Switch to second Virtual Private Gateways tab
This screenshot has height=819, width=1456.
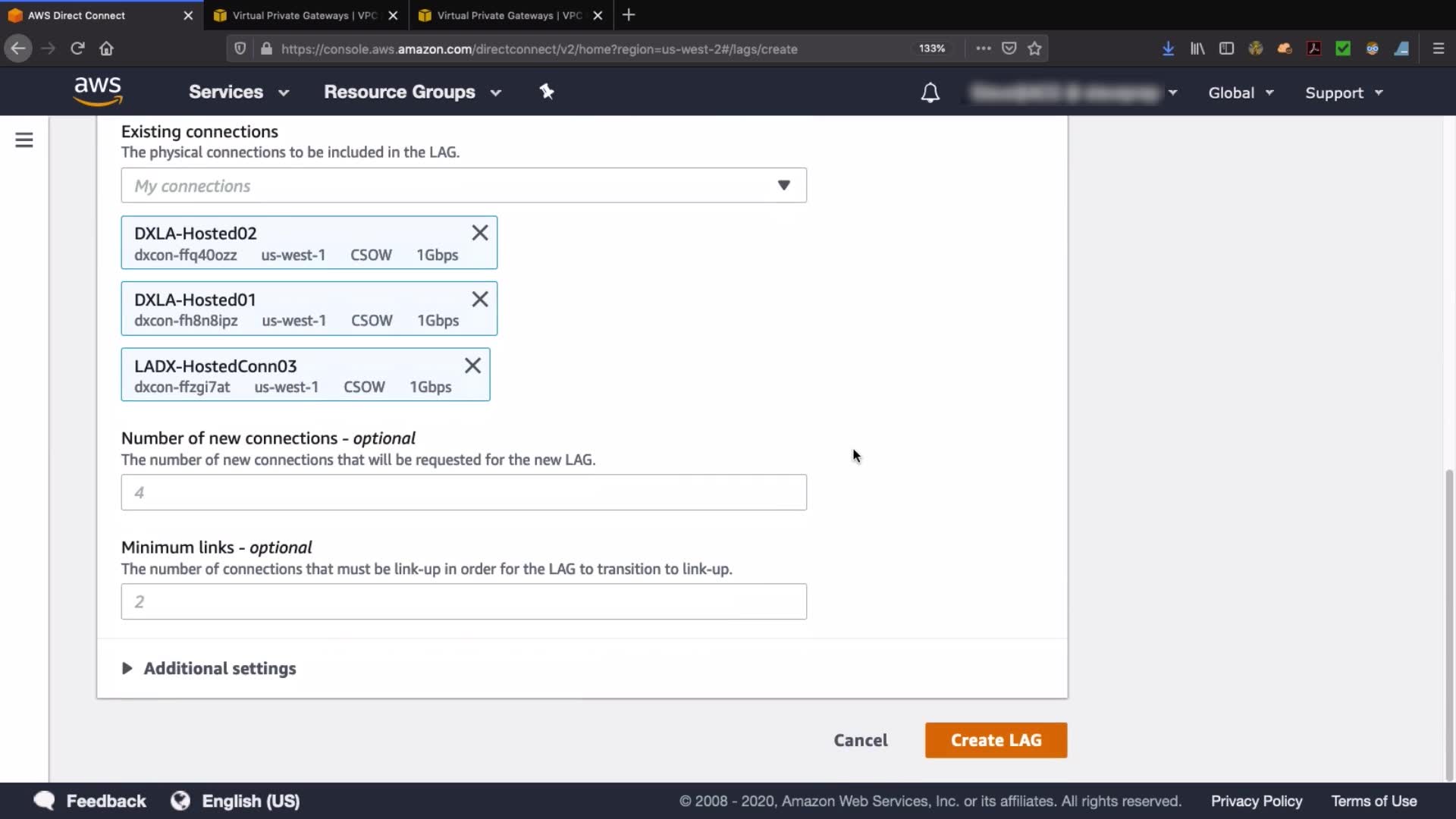[509, 15]
